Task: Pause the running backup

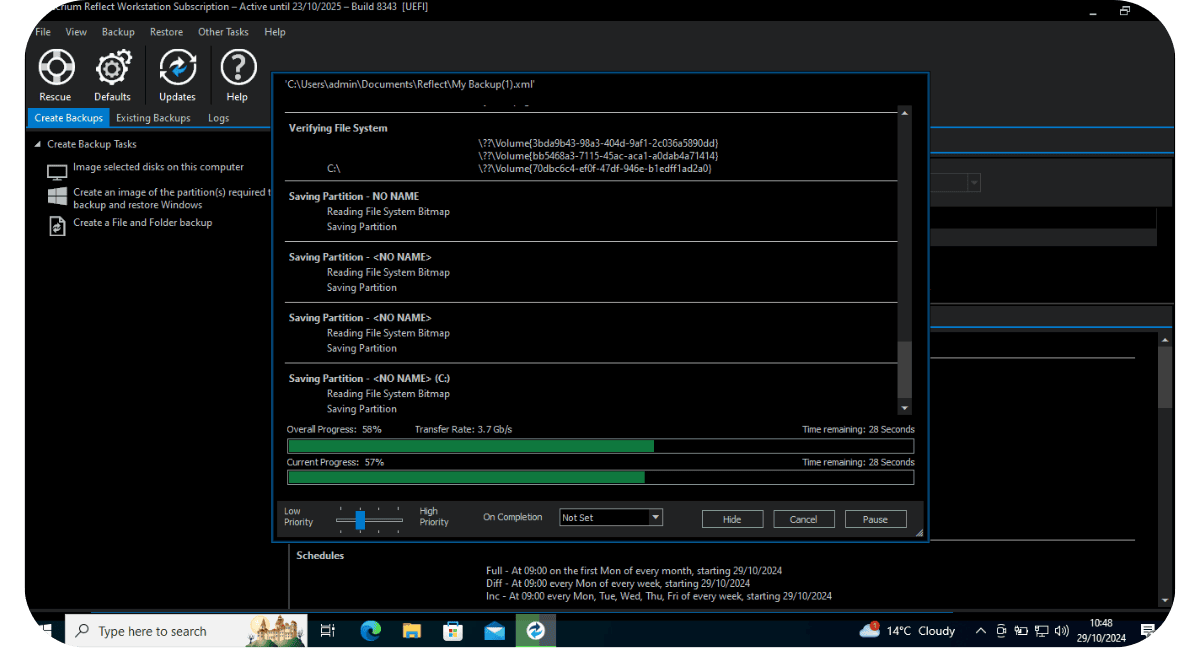Action: [875, 519]
